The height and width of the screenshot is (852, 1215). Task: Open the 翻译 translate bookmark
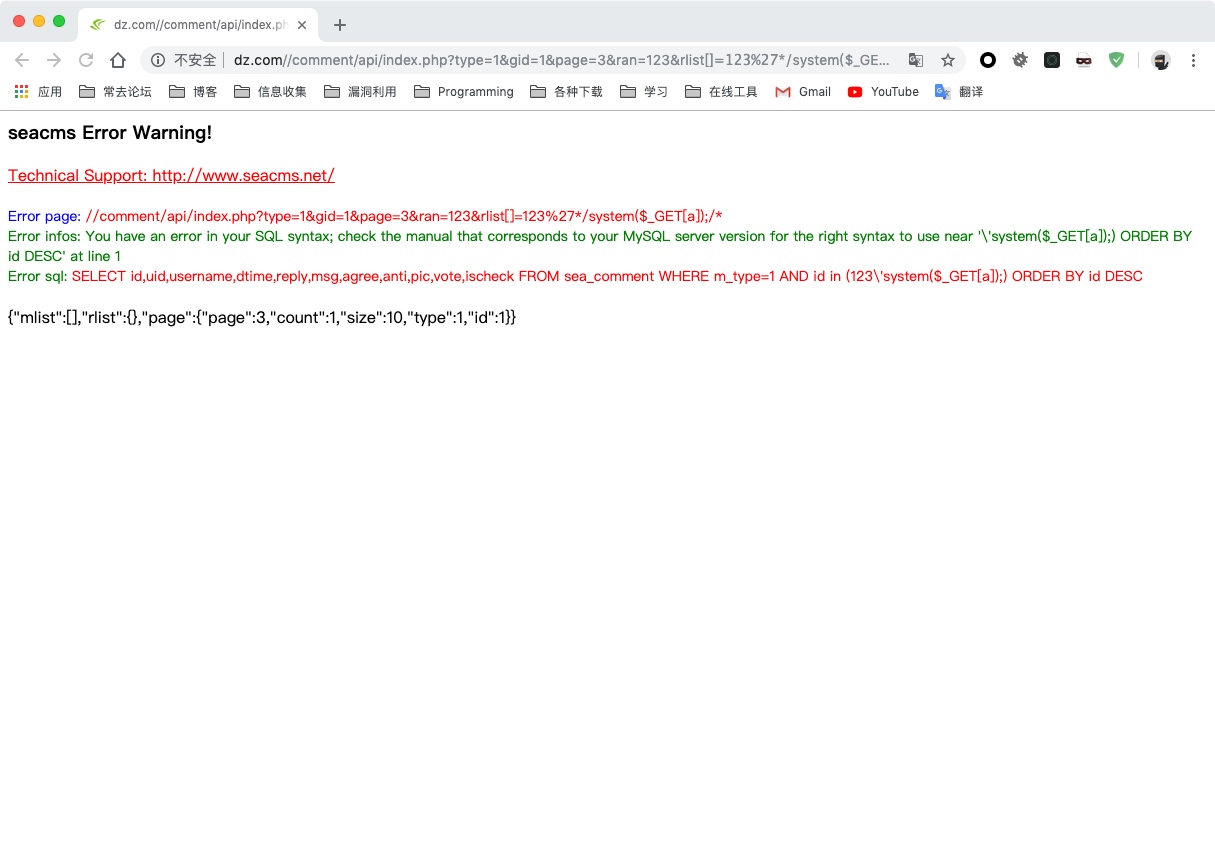[x=959, y=91]
